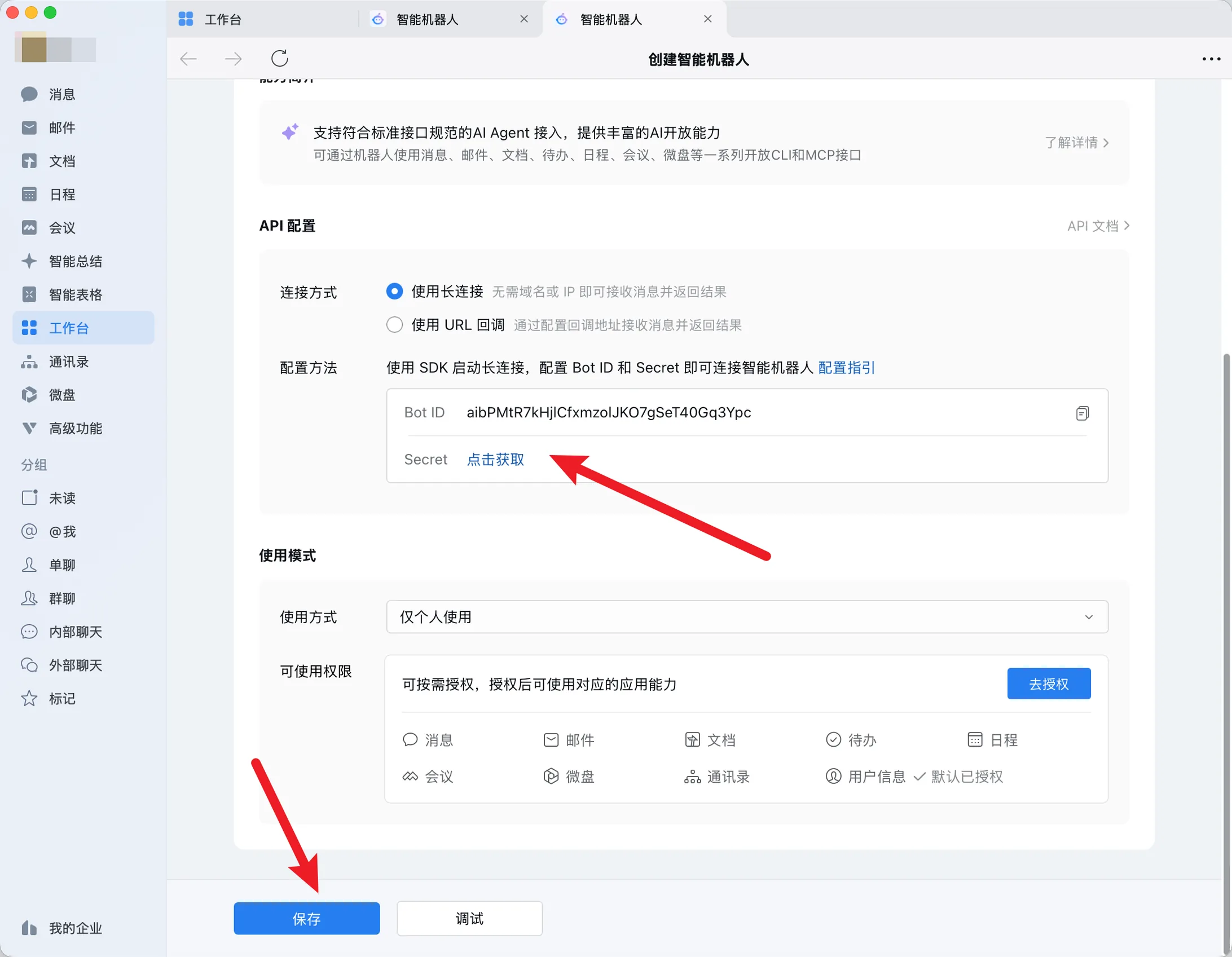This screenshot has height=957, width=1232.
Task: Open 日程 calendar in the sidebar
Action: pos(83,195)
